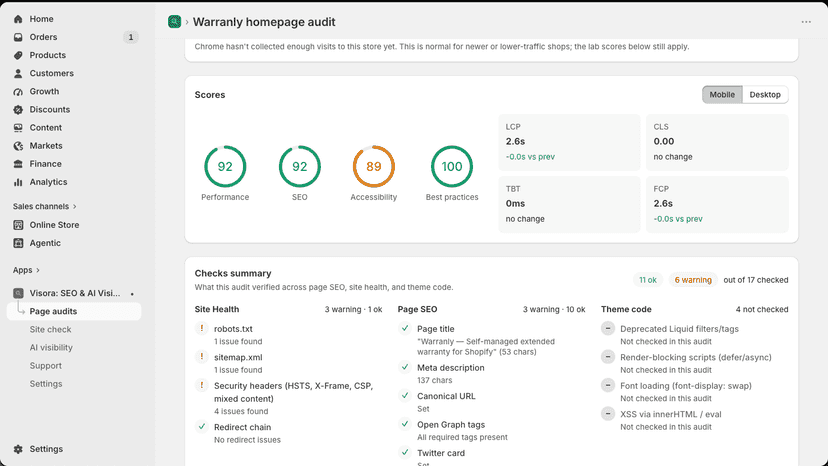The height and width of the screenshot is (466, 828).
Task: Click the 11 ok status badge
Action: tap(647, 280)
